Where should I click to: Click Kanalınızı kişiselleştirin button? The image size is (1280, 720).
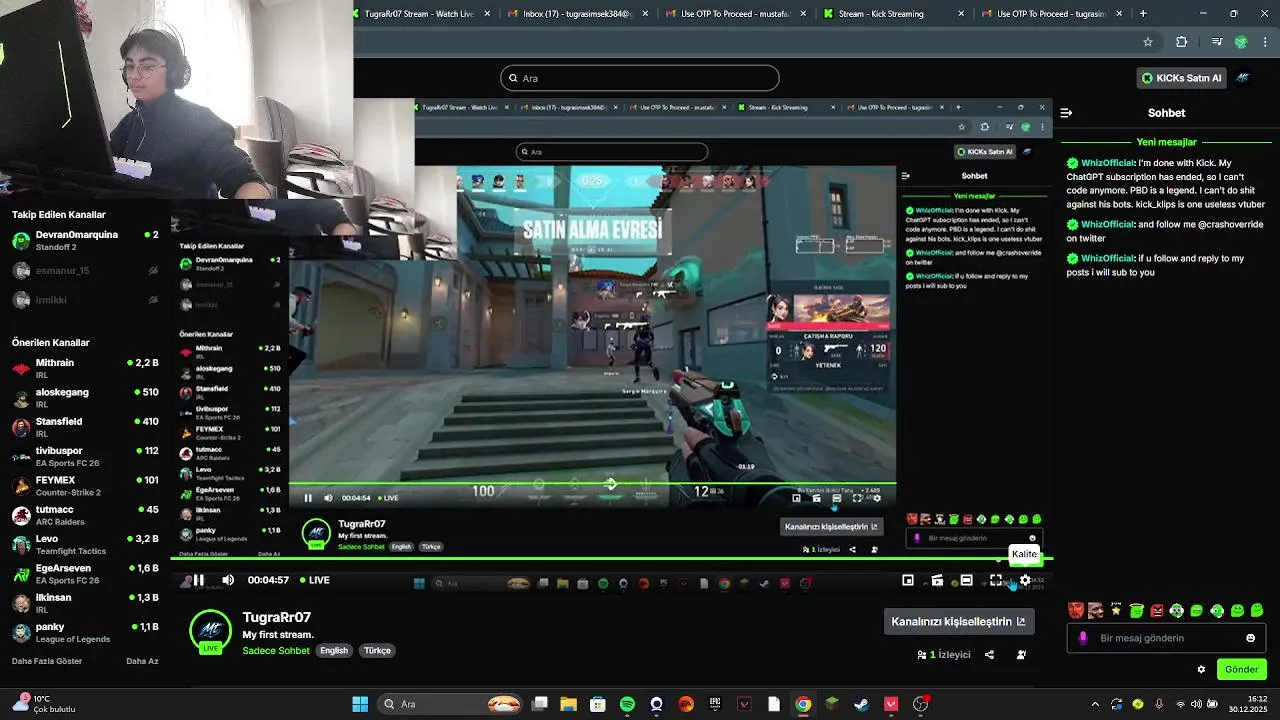[958, 621]
